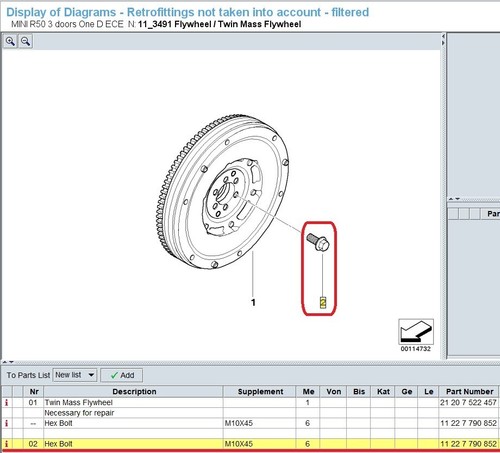This screenshot has width=500, height=453.
Task: Open the New list dropdown
Action: [75, 375]
